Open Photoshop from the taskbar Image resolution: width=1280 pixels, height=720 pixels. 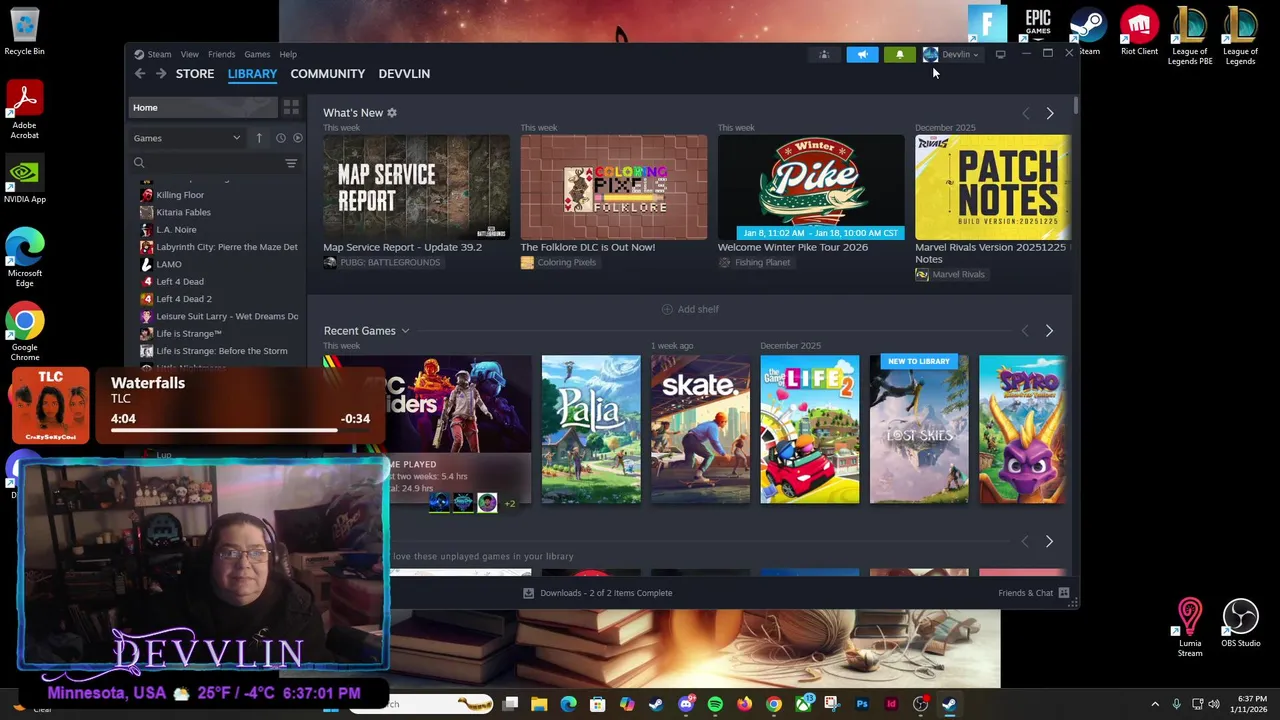pos(862,705)
